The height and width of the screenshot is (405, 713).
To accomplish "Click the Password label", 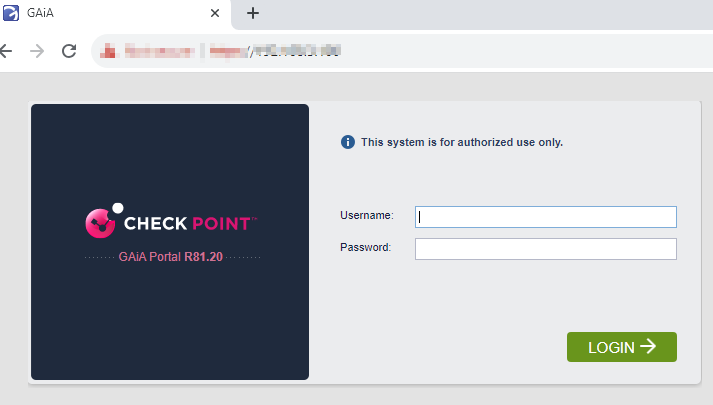I will [x=366, y=247].
